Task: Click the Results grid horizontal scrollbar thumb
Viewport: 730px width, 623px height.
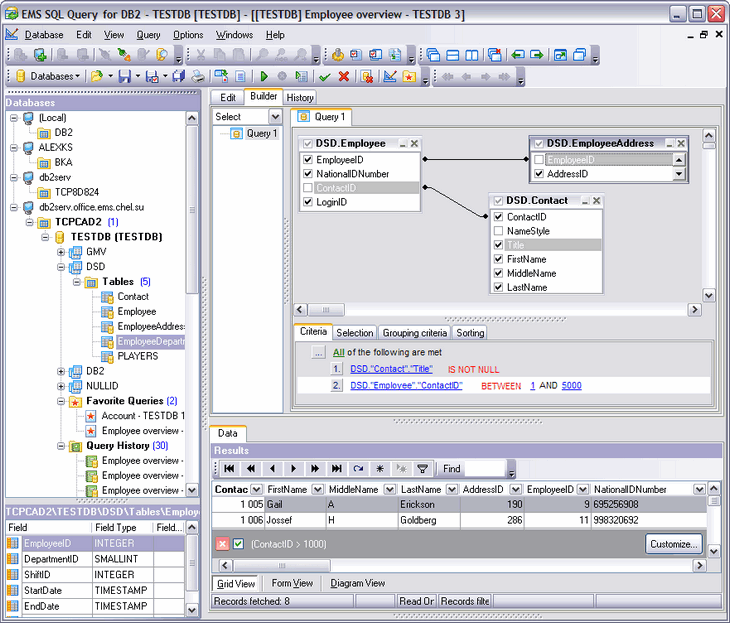Action: (282, 565)
